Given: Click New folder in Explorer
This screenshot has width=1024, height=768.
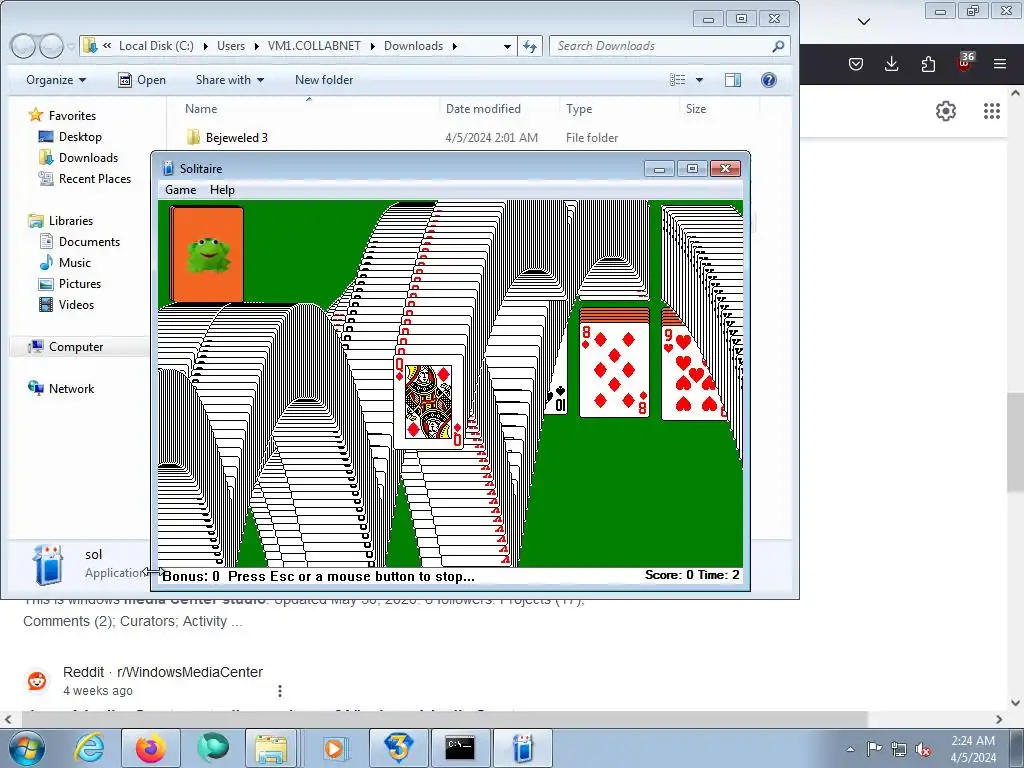Looking at the screenshot, I should [324, 80].
